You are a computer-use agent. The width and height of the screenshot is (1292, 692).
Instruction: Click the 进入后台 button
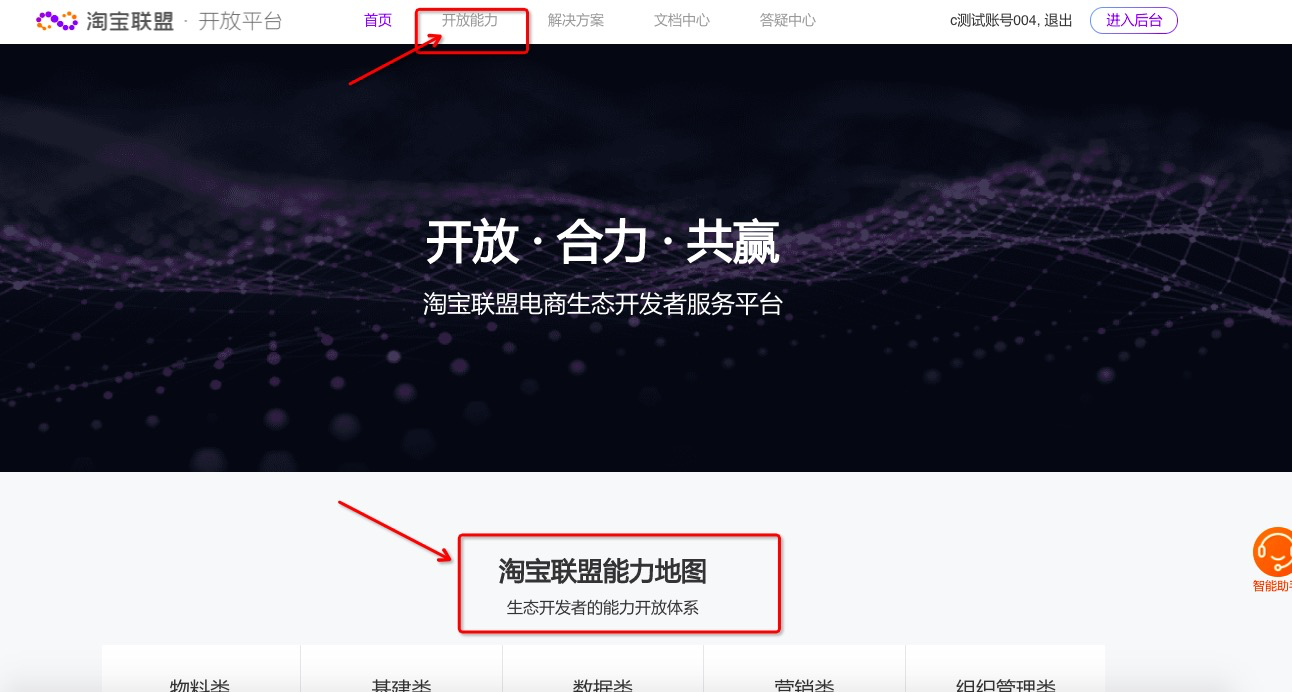(1134, 20)
